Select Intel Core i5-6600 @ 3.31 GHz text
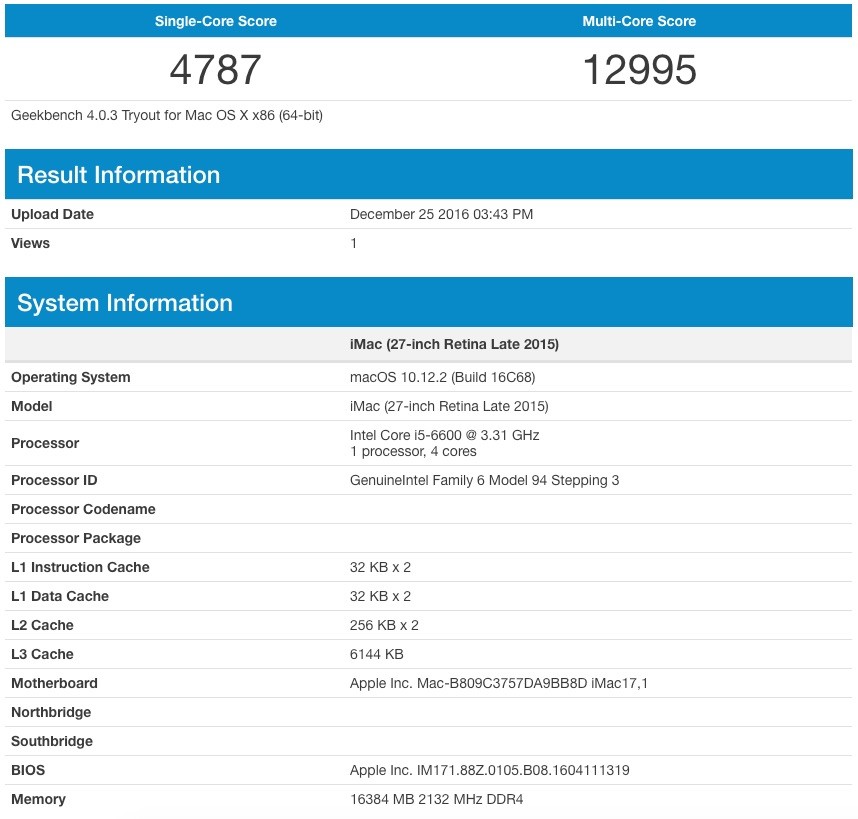The width and height of the screenshot is (858, 819). tap(445, 435)
